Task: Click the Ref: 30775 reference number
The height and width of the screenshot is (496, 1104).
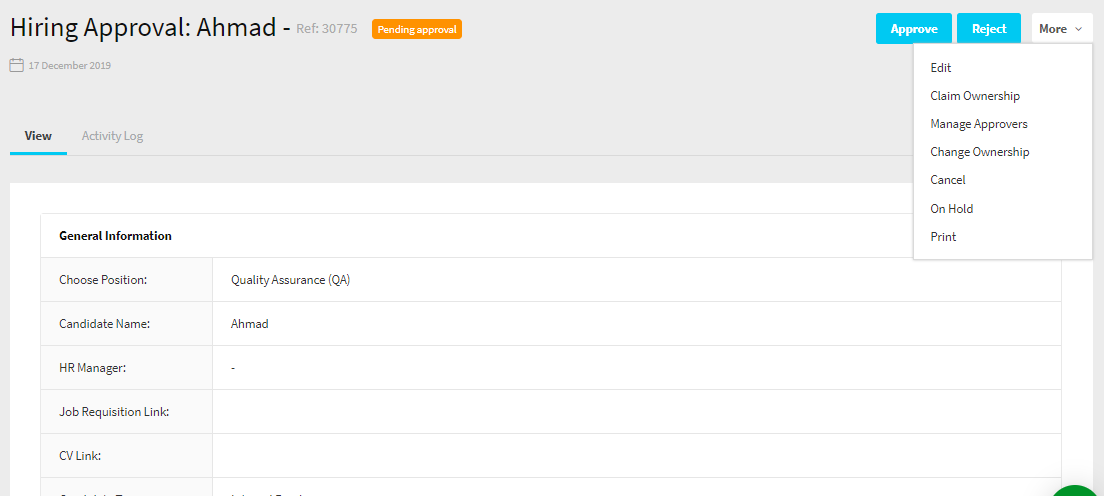Action: 327,29
